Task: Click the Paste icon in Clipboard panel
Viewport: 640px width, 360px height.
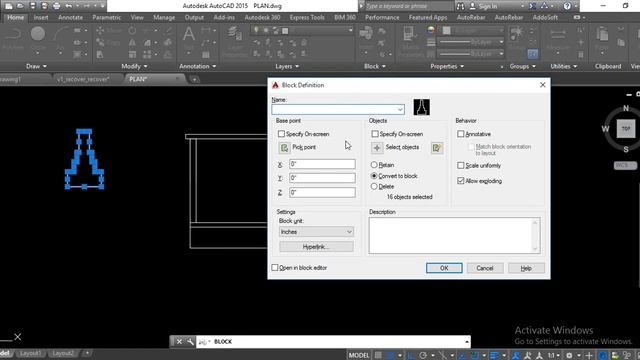Action: coord(602,34)
